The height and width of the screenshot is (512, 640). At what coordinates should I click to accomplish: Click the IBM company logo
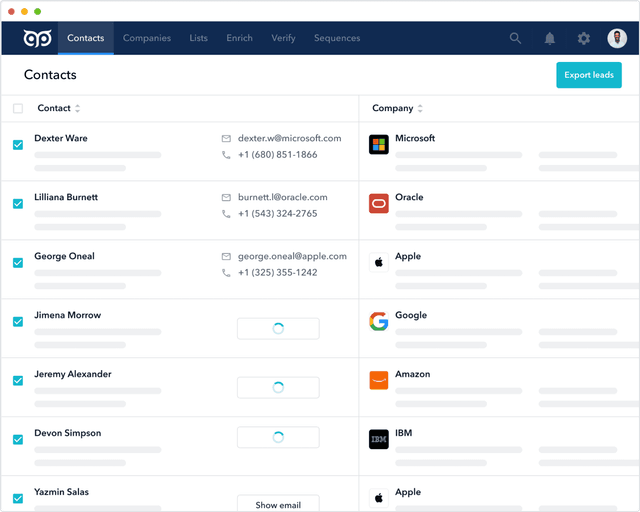[x=378, y=439]
